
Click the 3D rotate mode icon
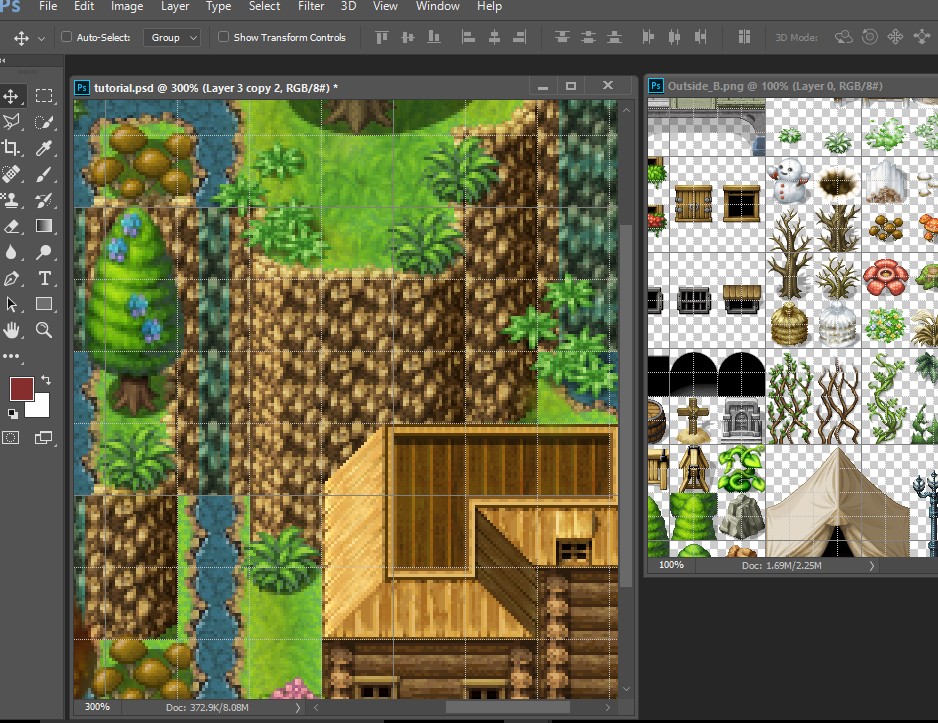click(x=843, y=37)
